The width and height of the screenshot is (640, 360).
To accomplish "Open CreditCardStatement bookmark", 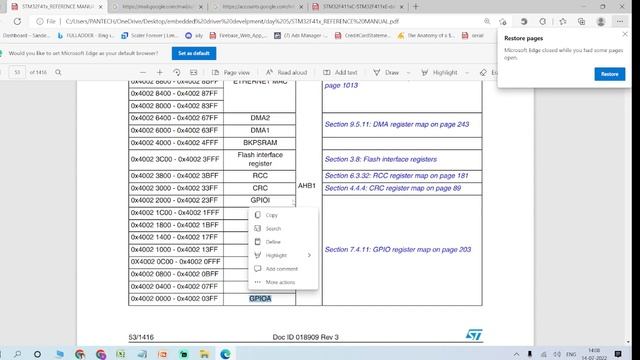I will click(362, 36).
